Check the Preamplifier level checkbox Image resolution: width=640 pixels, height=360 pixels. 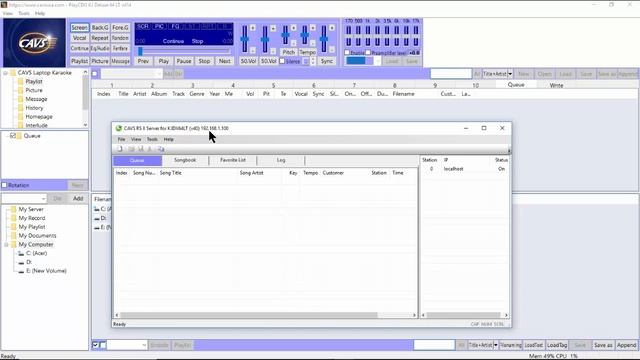click(x=368, y=53)
